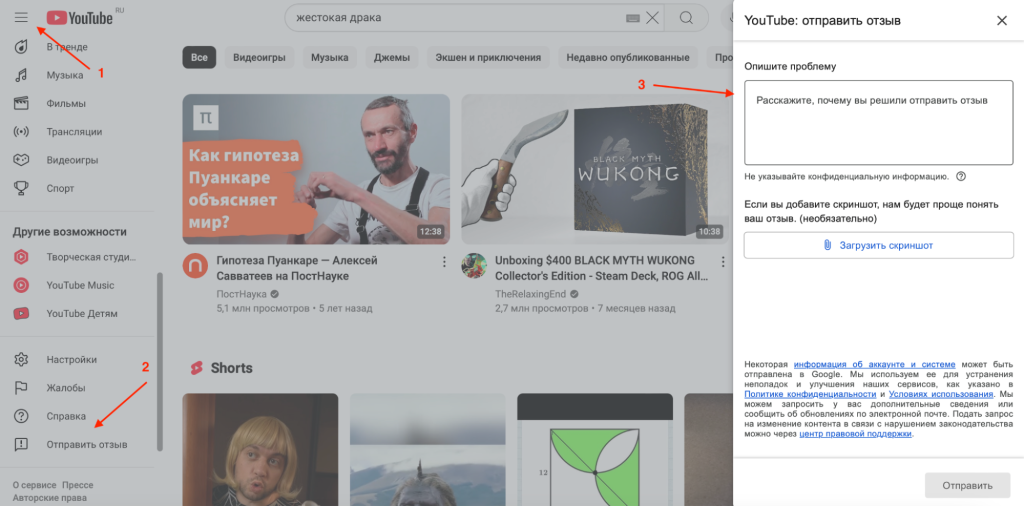The width and height of the screenshot is (1024, 506).
Task: Clear the search query with X
Action: pos(652,18)
